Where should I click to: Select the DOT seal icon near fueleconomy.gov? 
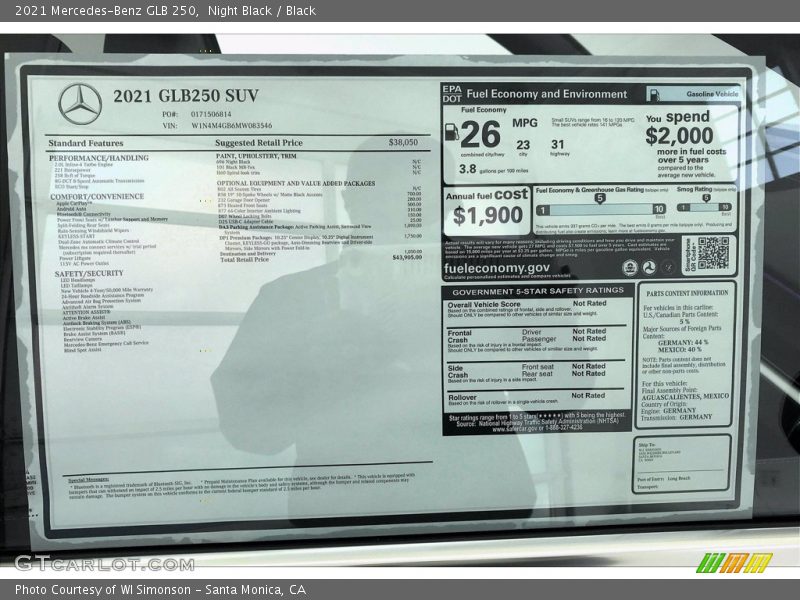649,266
